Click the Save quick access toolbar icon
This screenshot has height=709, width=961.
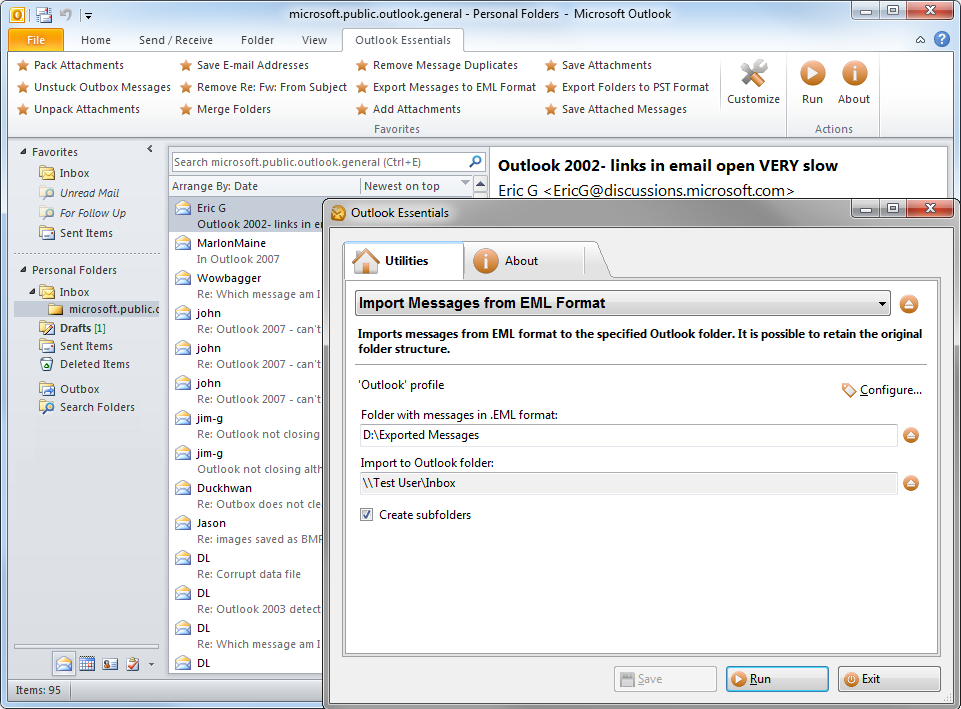[x=44, y=14]
